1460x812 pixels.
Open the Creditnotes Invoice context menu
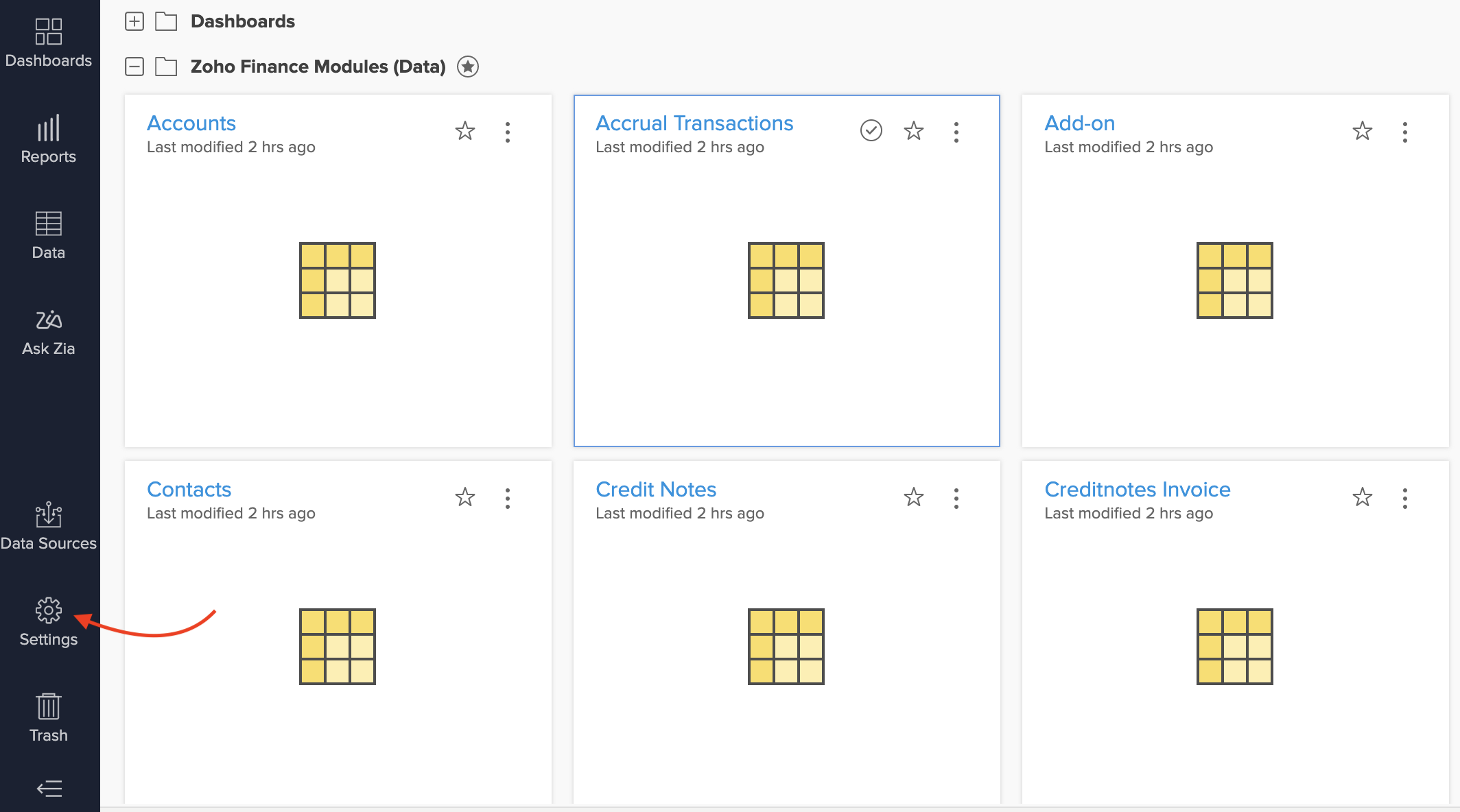pos(1405,497)
